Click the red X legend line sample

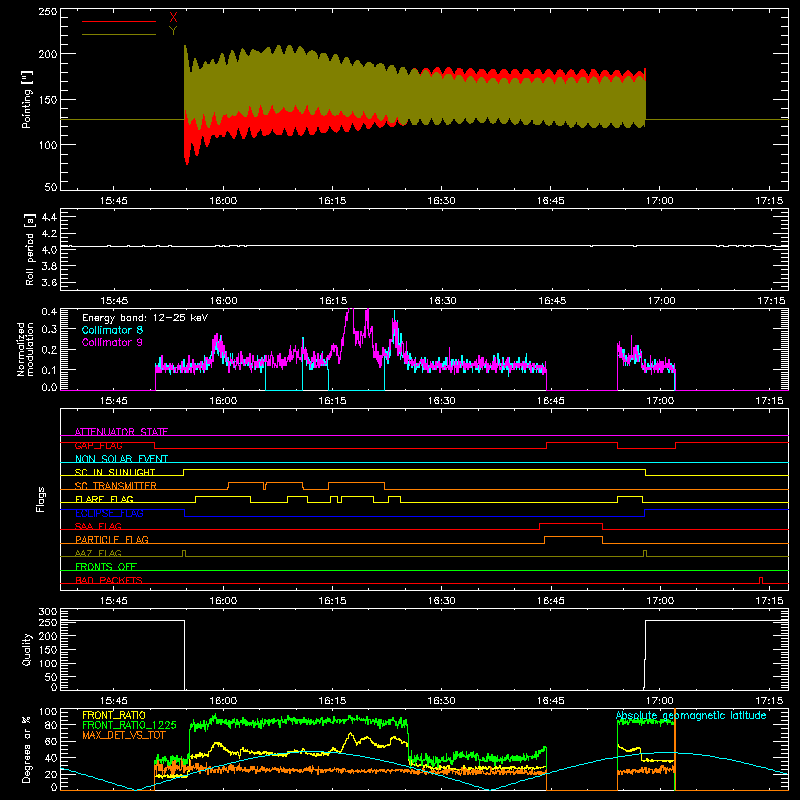118,21
